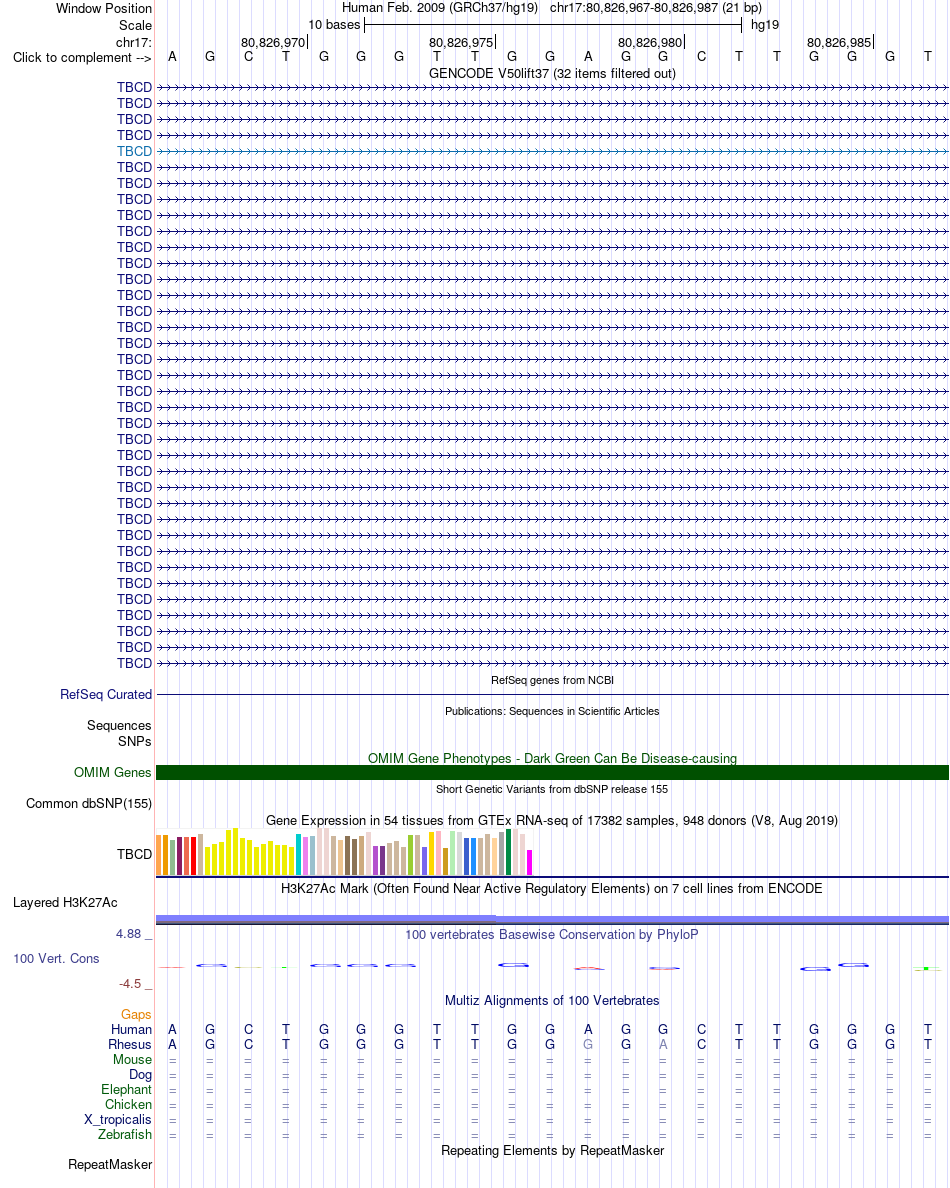Click the chr17:80,826,967-80,826,987 (21 bp) coordinates
950x1188 pixels.
click(656, 8)
